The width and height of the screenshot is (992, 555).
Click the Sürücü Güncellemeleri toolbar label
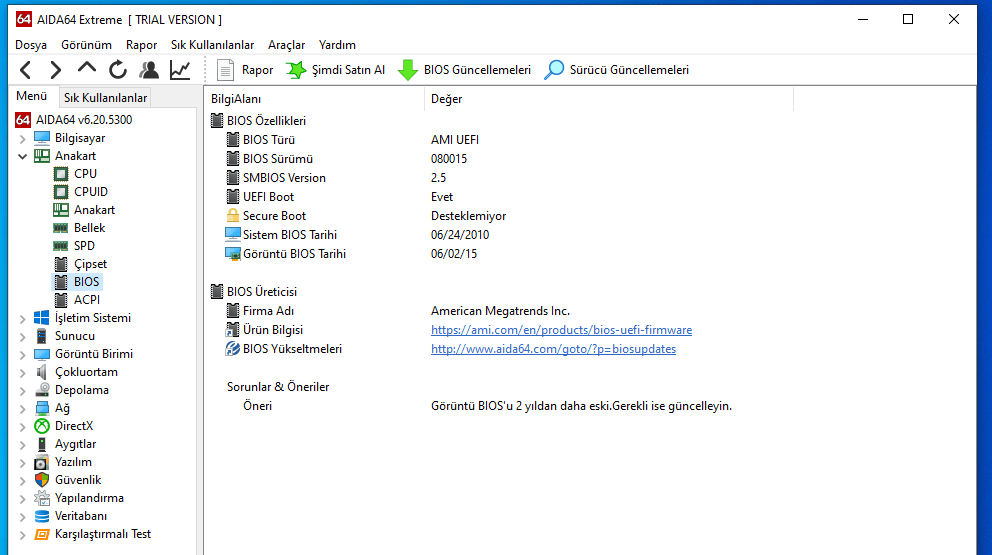point(629,70)
